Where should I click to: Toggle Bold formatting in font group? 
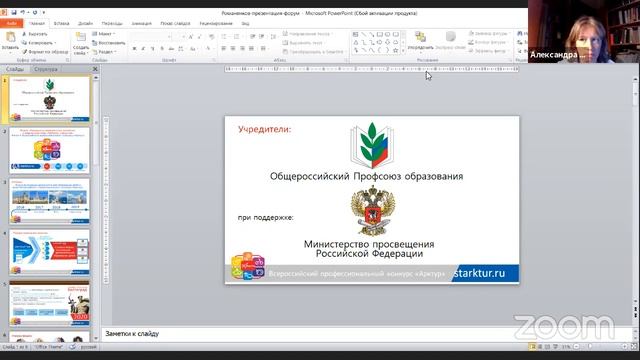(134, 49)
